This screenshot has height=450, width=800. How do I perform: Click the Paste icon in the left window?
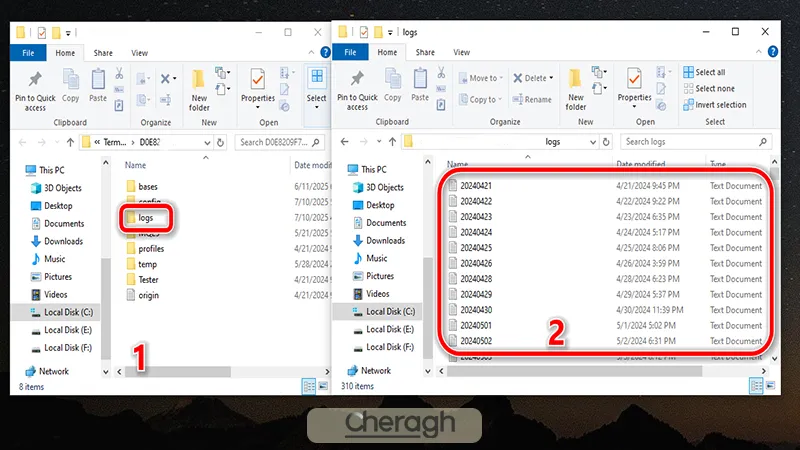coord(98,84)
